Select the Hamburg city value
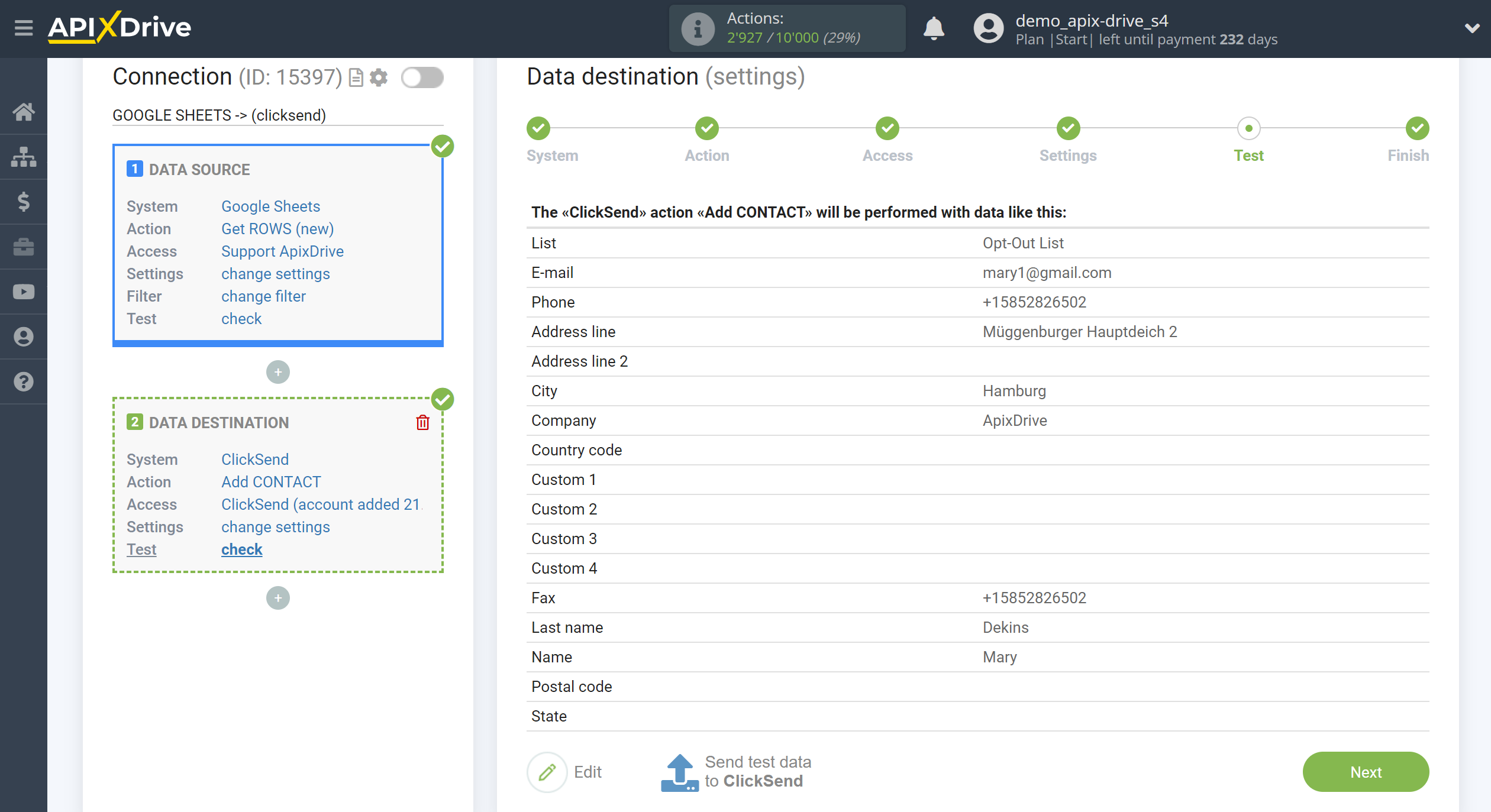The height and width of the screenshot is (812, 1491). tap(1014, 391)
